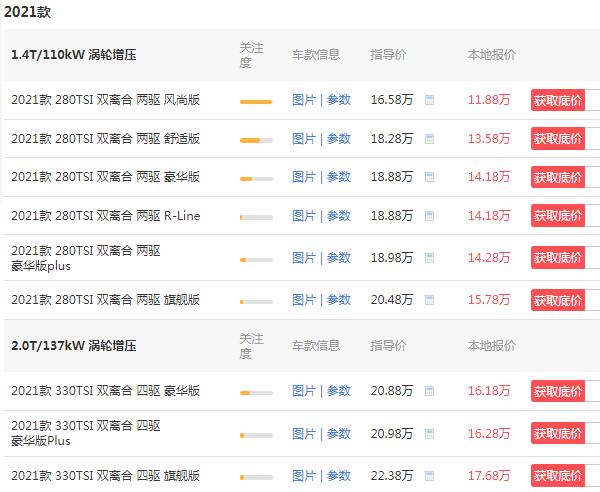Click 获取底价 in 两驱 豪华版 row
Viewport: 600px width, 492px height.
[558, 177]
